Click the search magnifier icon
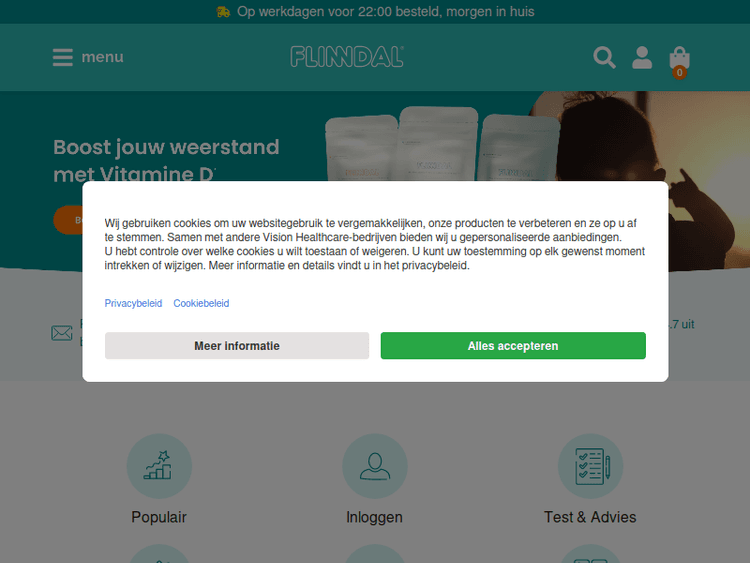This screenshot has width=750, height=563. [x=604, y=58]
